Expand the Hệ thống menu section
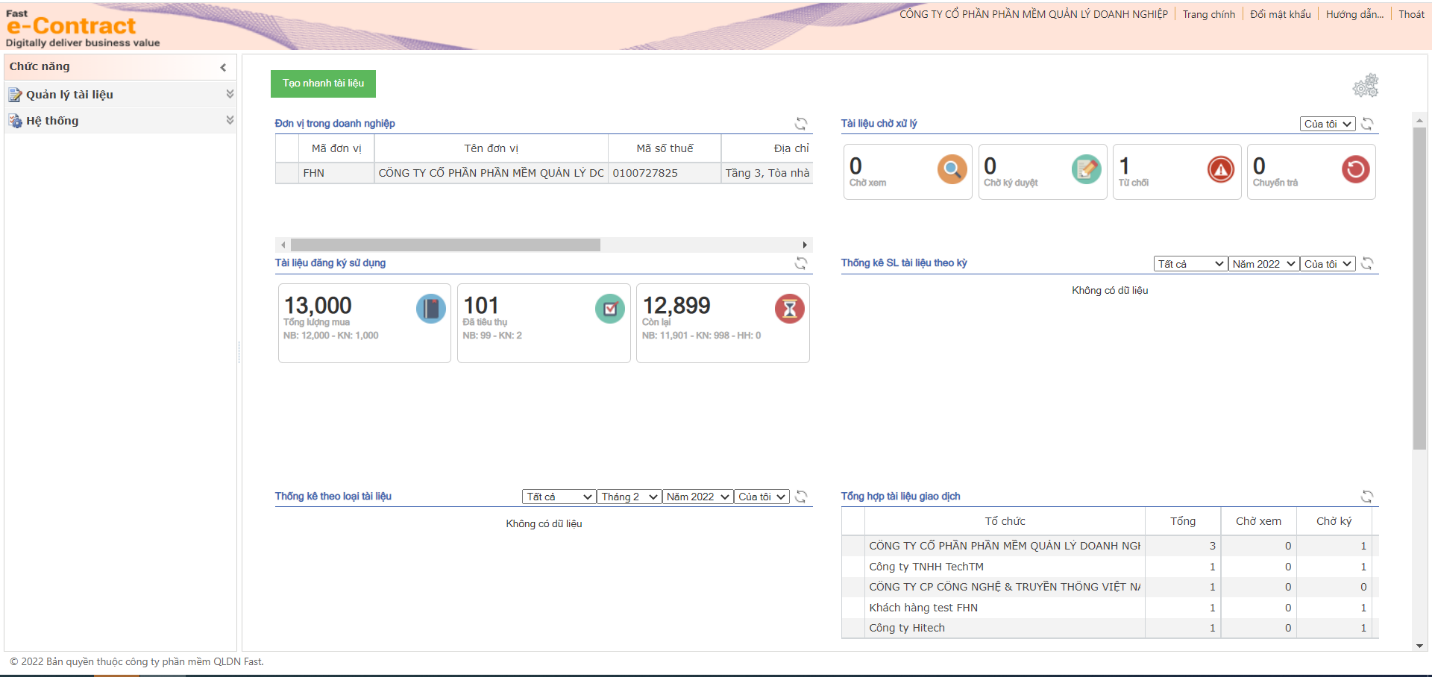Image resolution: width=1432 pixels, height=677 pixels. 229,120
